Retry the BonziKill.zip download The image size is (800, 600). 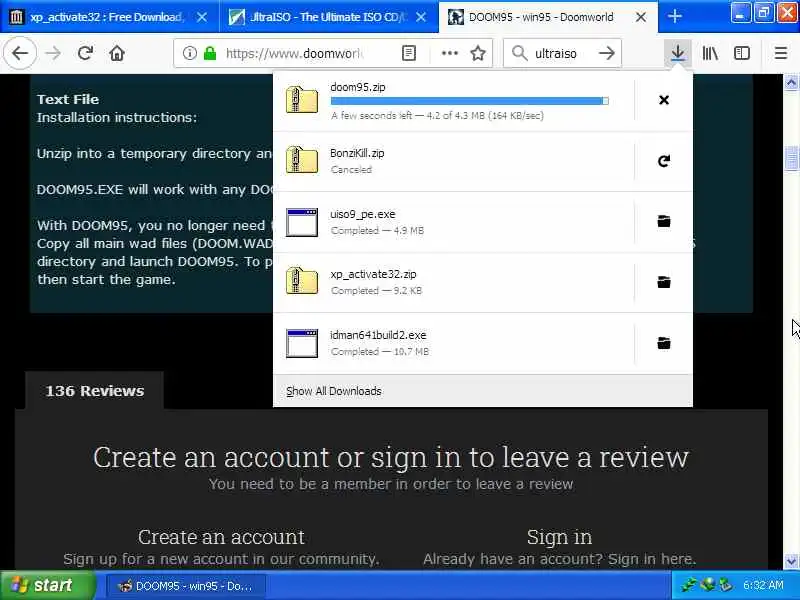664,161
